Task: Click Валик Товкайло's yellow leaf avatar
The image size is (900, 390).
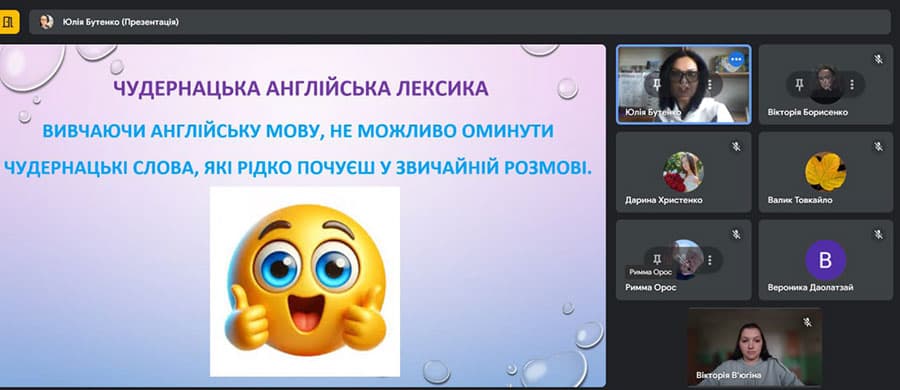Action: (x=825, y=172)
